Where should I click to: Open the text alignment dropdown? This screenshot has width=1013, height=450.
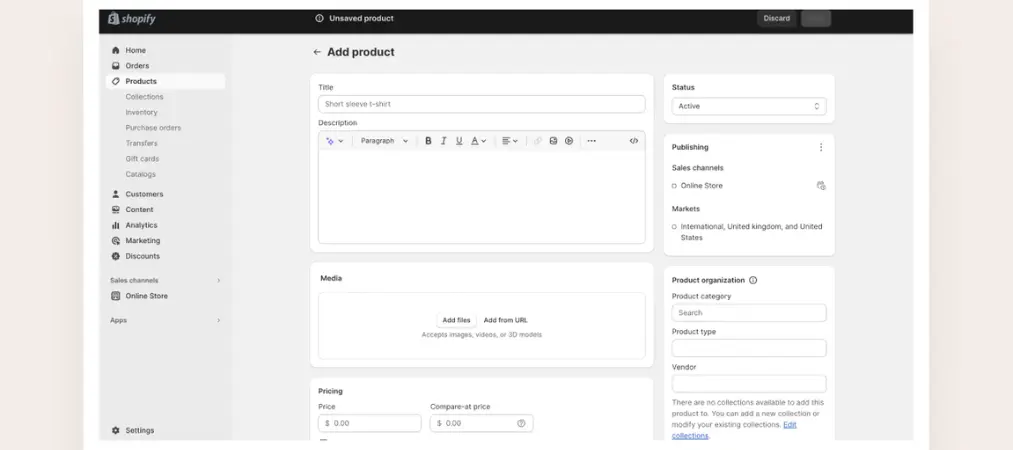click(x=510, y=141)
